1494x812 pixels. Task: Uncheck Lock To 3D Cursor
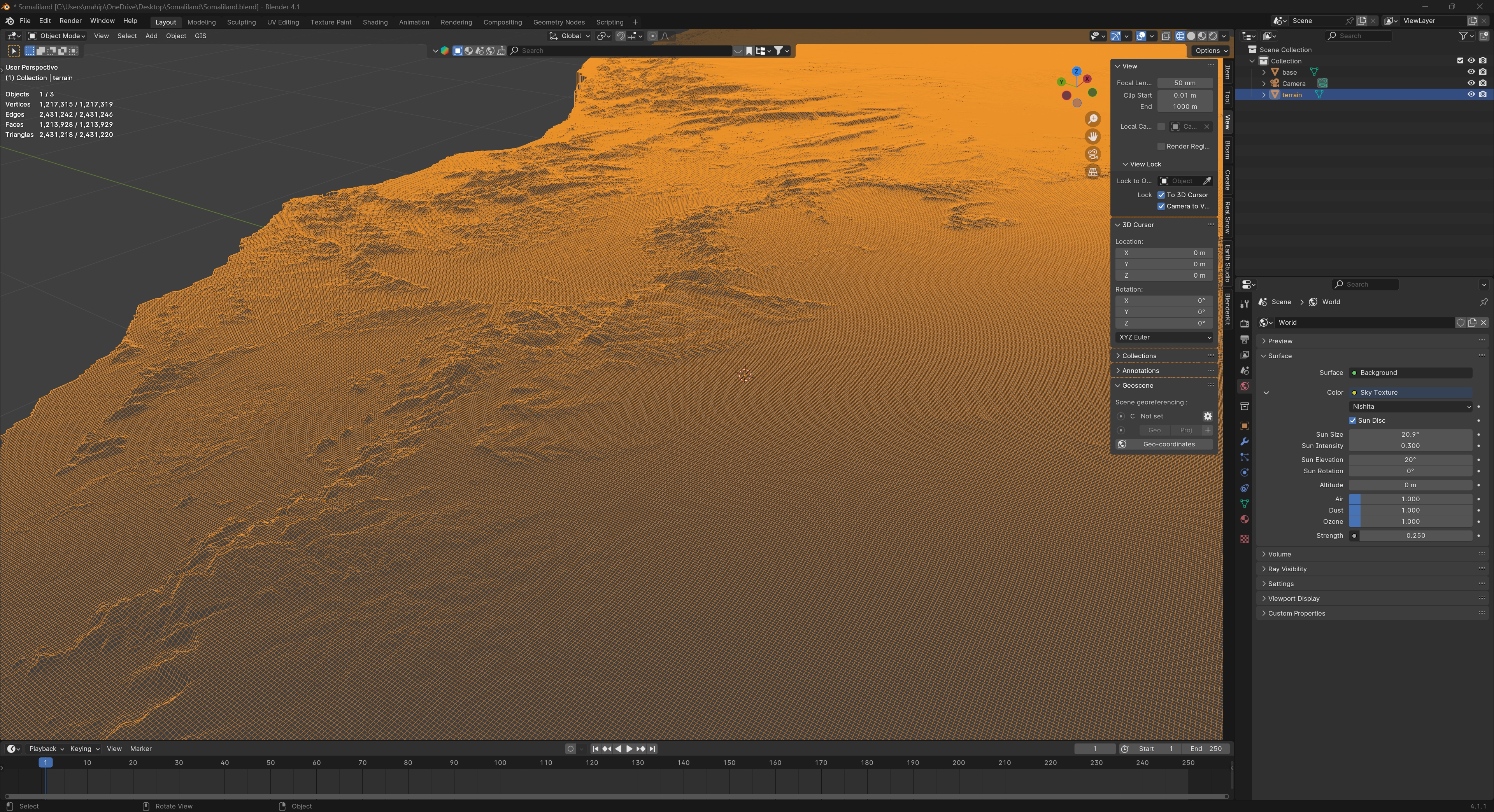pos(1161,195)
